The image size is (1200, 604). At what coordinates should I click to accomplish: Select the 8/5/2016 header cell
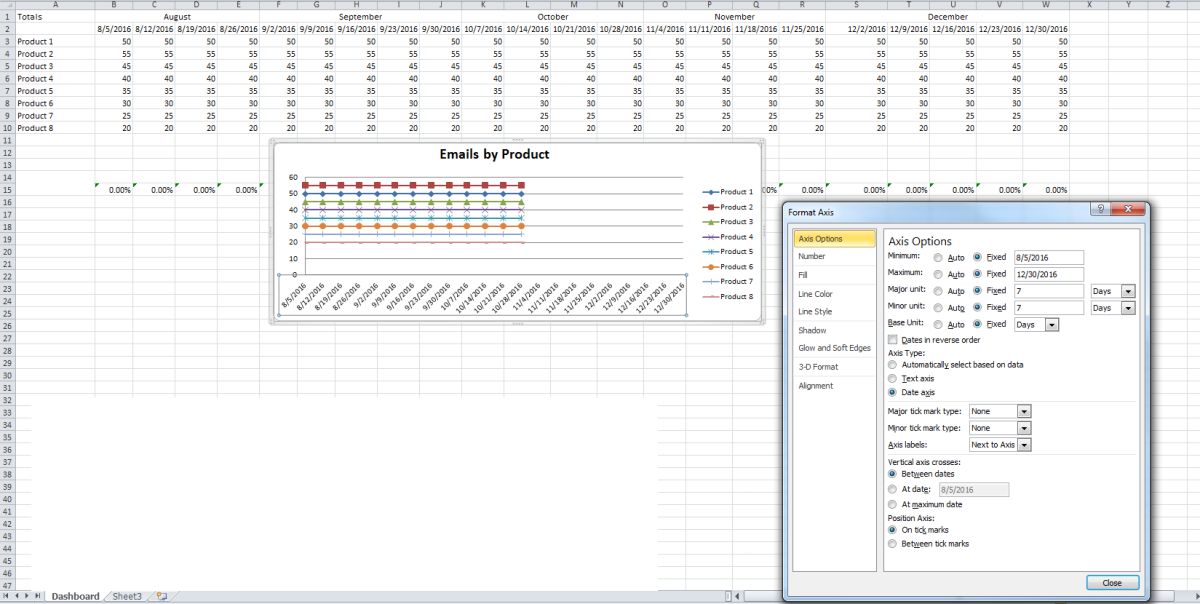(x=114, y=29)
